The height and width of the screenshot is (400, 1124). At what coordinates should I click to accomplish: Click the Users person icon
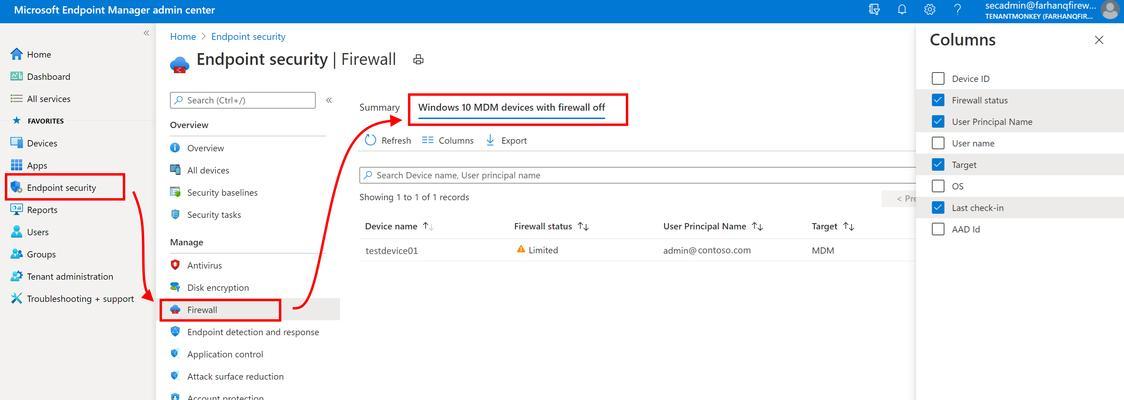[16, 232]
